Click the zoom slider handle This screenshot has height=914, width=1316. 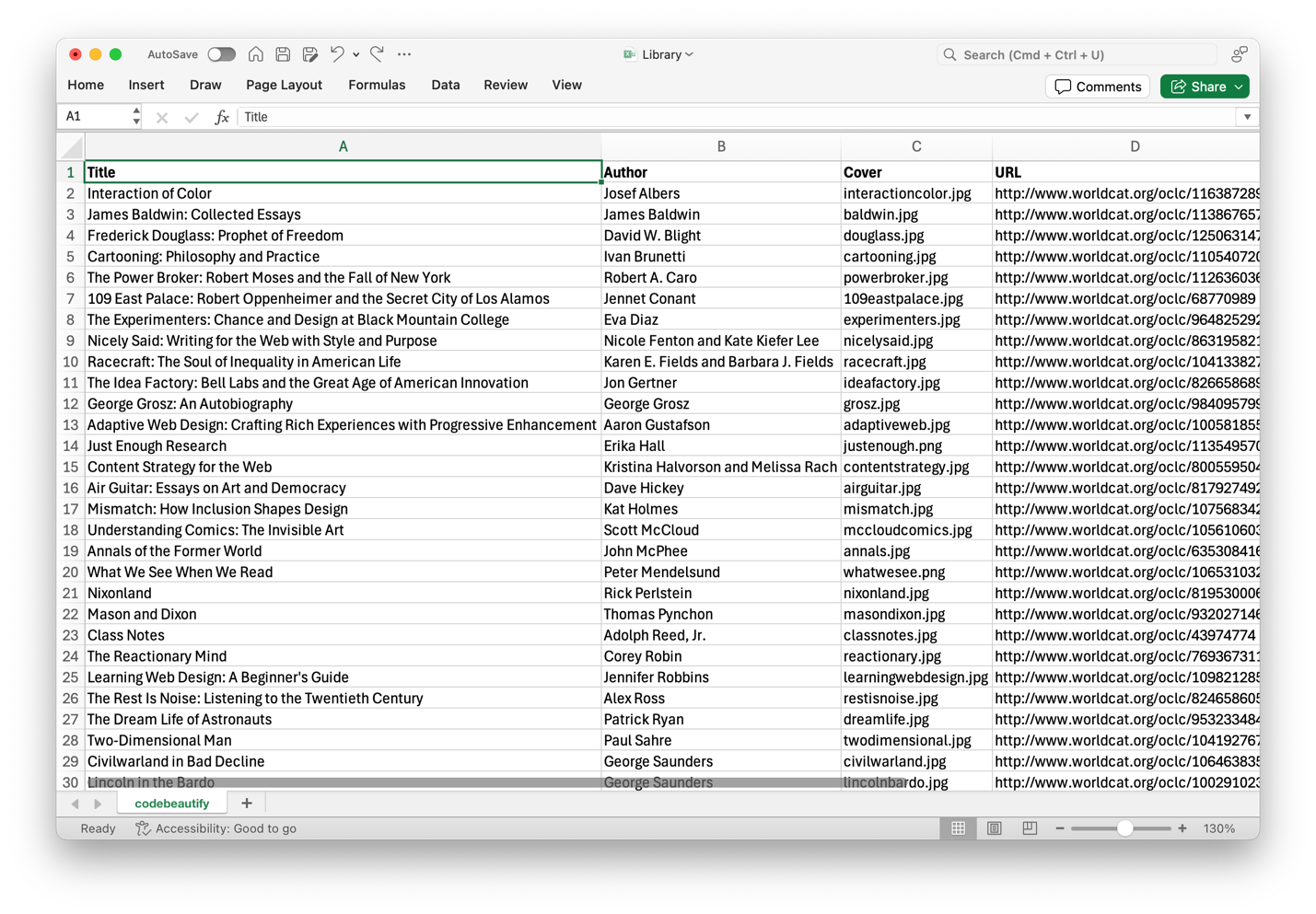pyautogui.click(x=1124, y=828)
